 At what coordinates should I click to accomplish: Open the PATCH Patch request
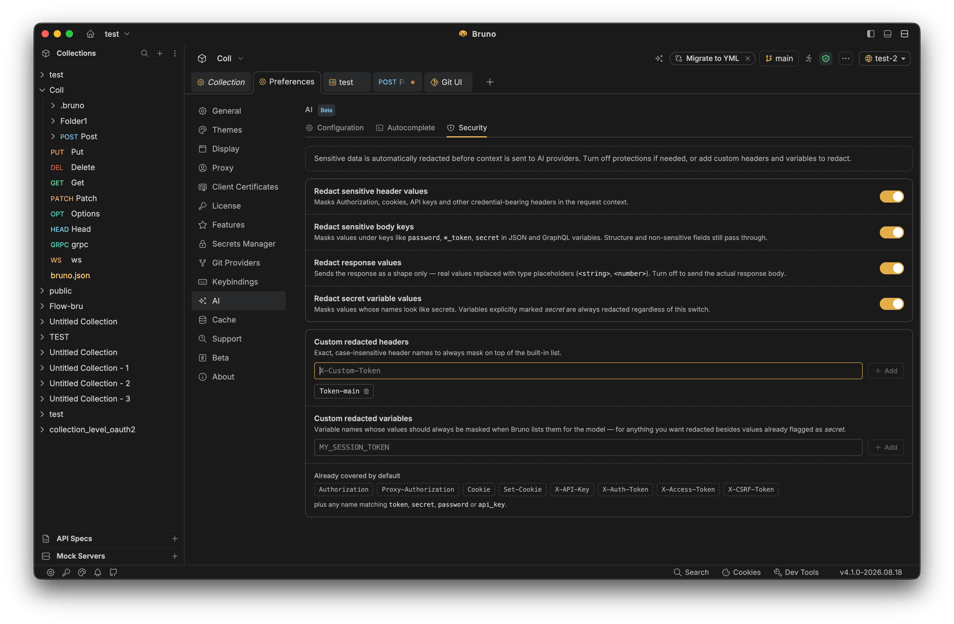[x=74, y=198]
